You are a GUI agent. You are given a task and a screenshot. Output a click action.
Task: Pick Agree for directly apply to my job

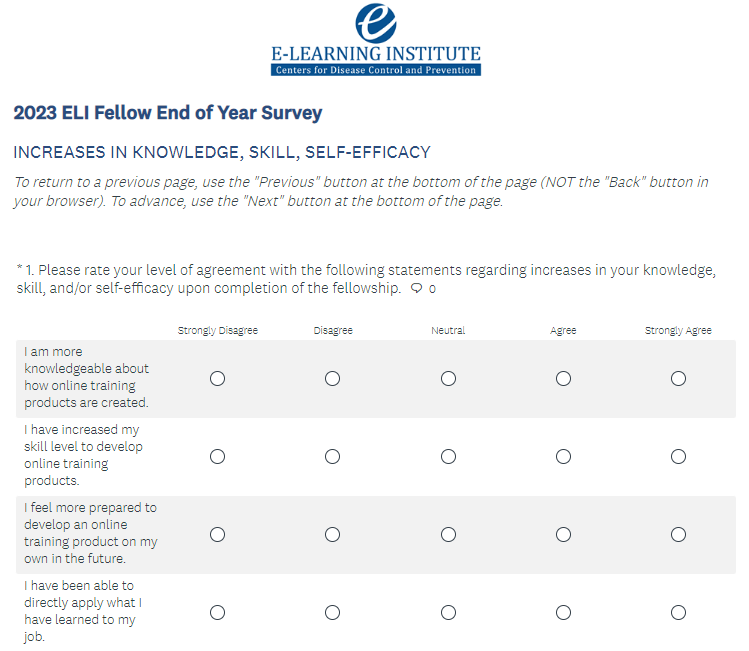coord(563,612)
